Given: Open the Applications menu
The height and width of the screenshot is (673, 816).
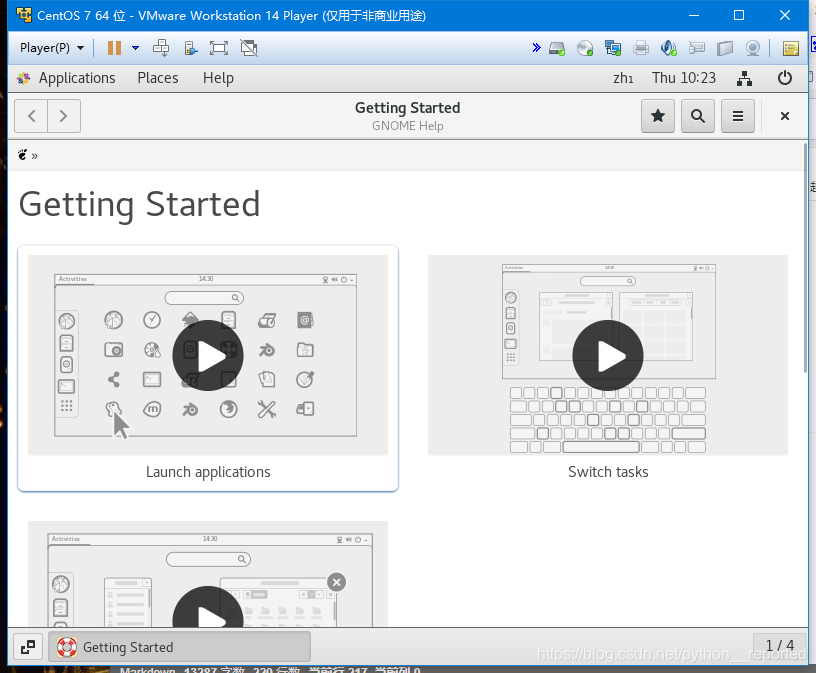Looking at the screenshot, I should 77,78.
